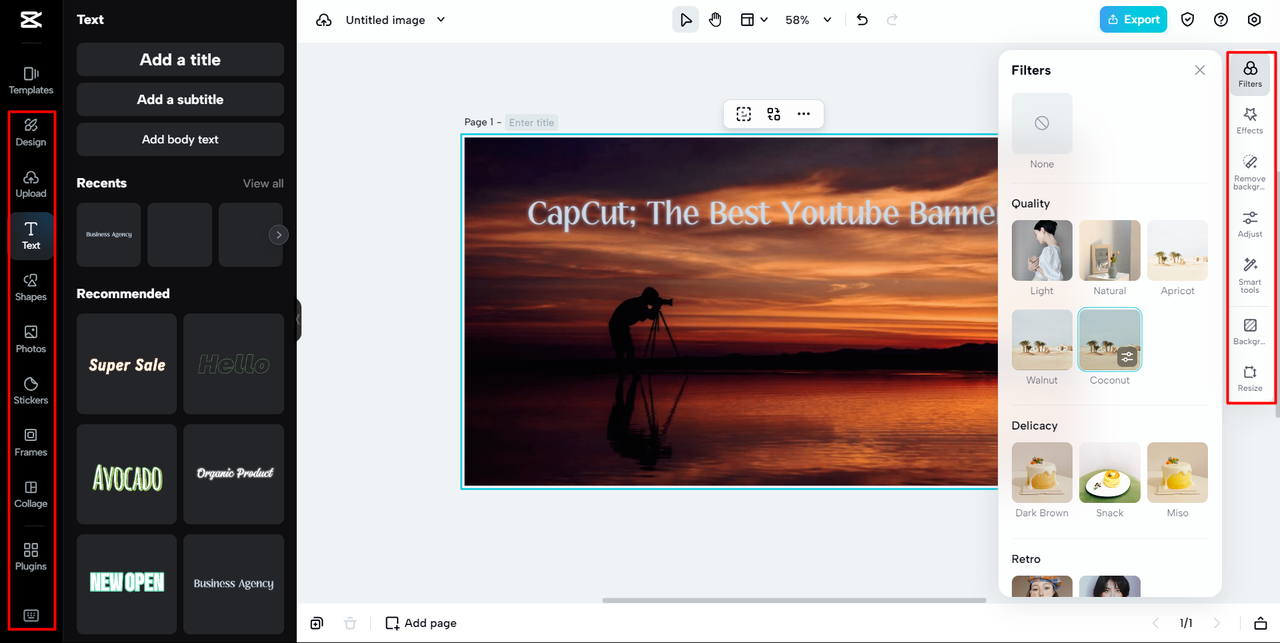The image size is (1280, 643).
Task: Click the delete page trash icon
Action: pos(350,623)
